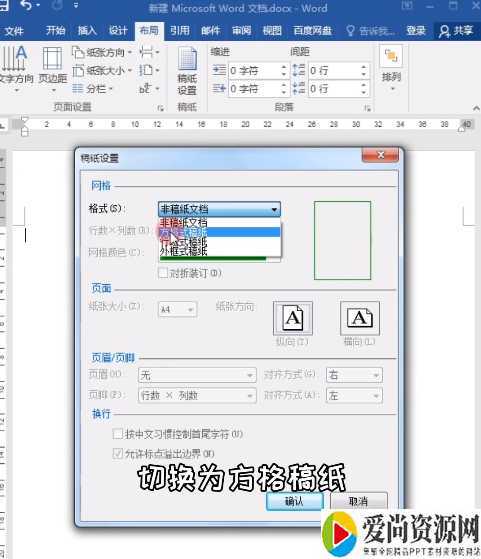The image size is (481, 559).
Task: Open the 文件 menu tab
Action: coord(14,31)
